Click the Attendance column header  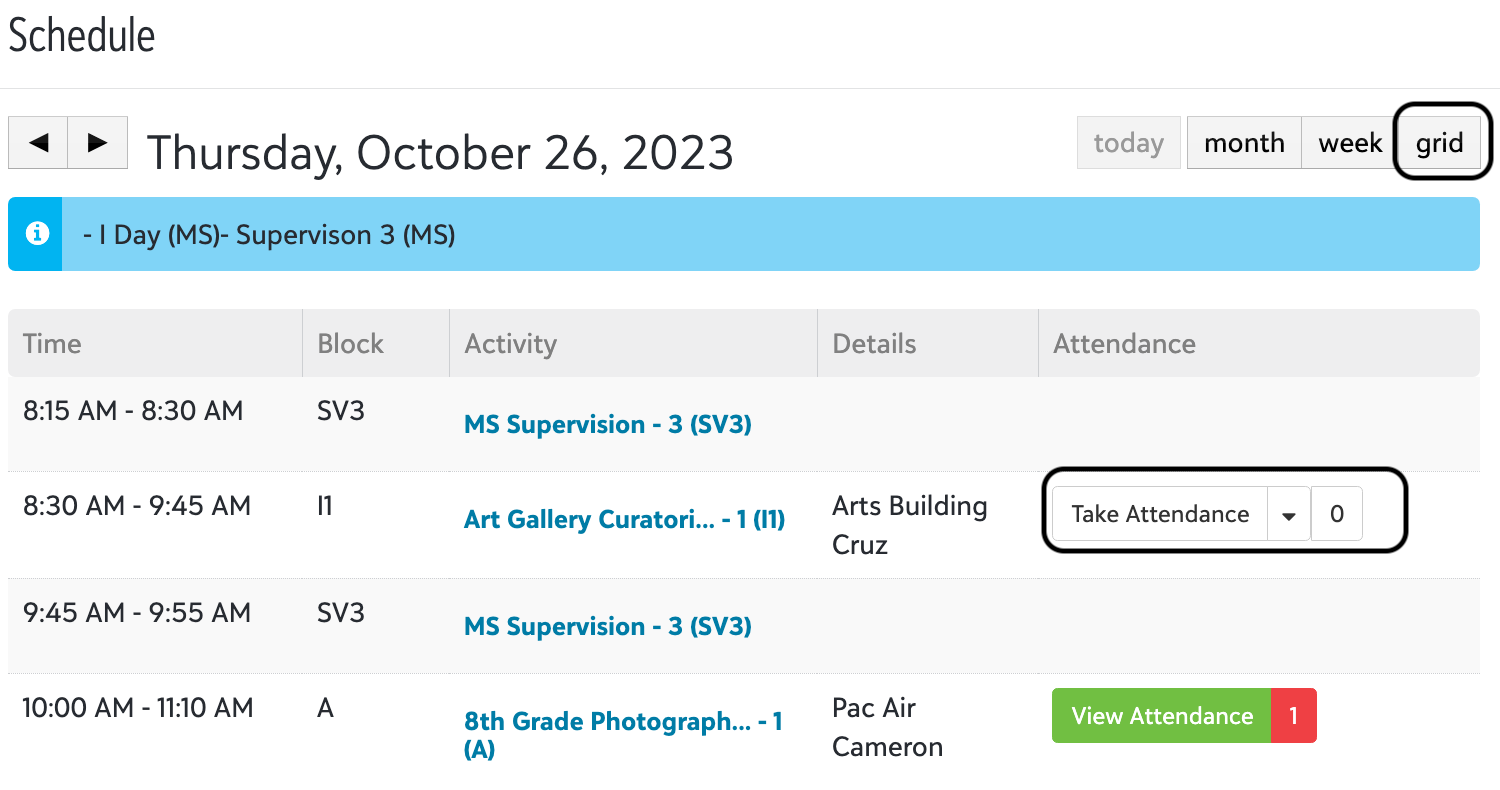pyautogui.click(x=1124, y=344)
